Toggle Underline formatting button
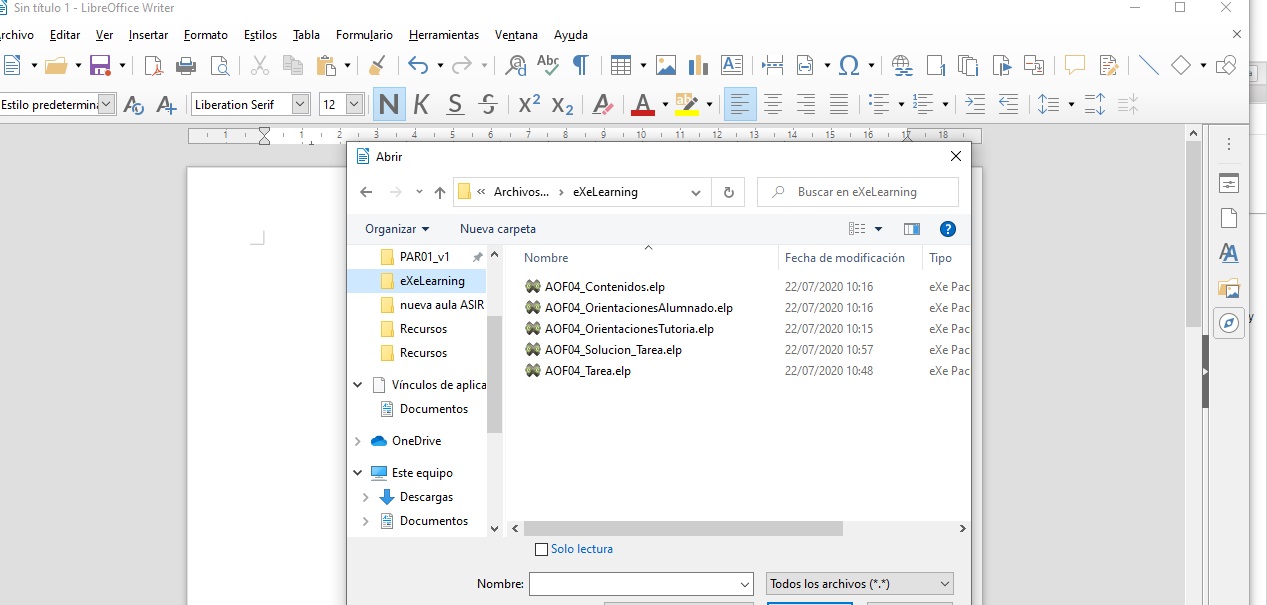The height and width of the screenshot is (605, 1267). point(455,104)
